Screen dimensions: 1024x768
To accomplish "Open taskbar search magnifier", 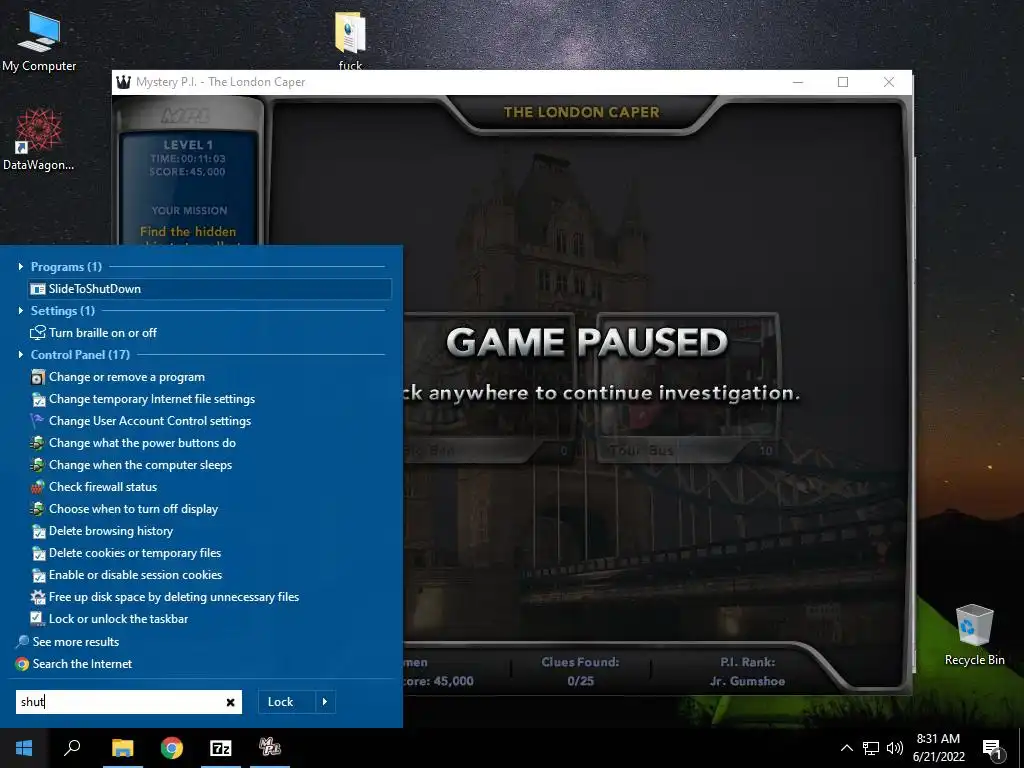I will tap(72, 748).
